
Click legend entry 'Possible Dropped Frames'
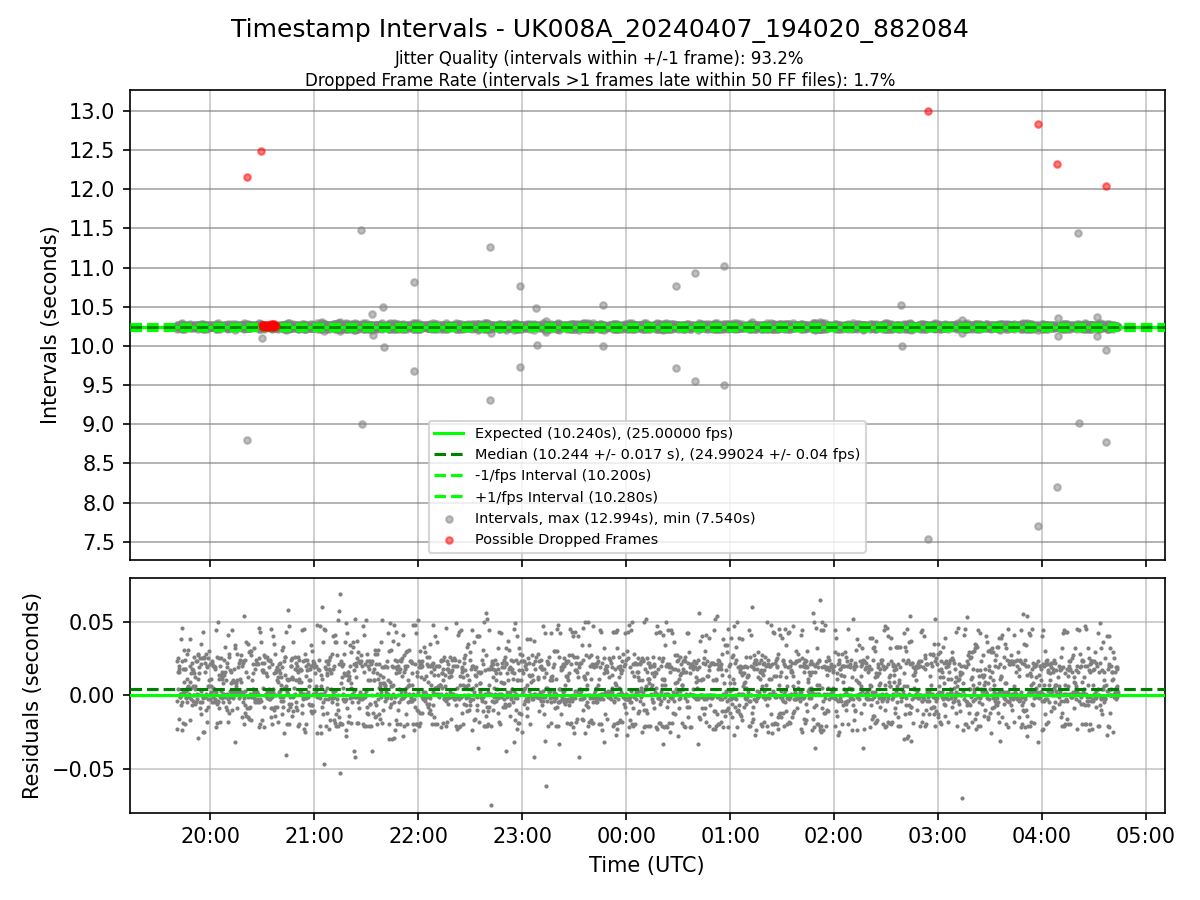coord(566,539)
